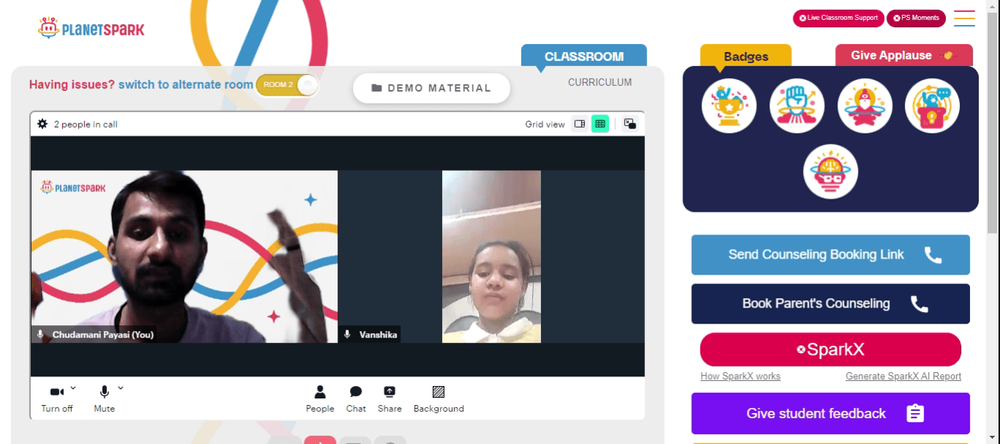Click 'switch to alternate room' text

point(186,85)
